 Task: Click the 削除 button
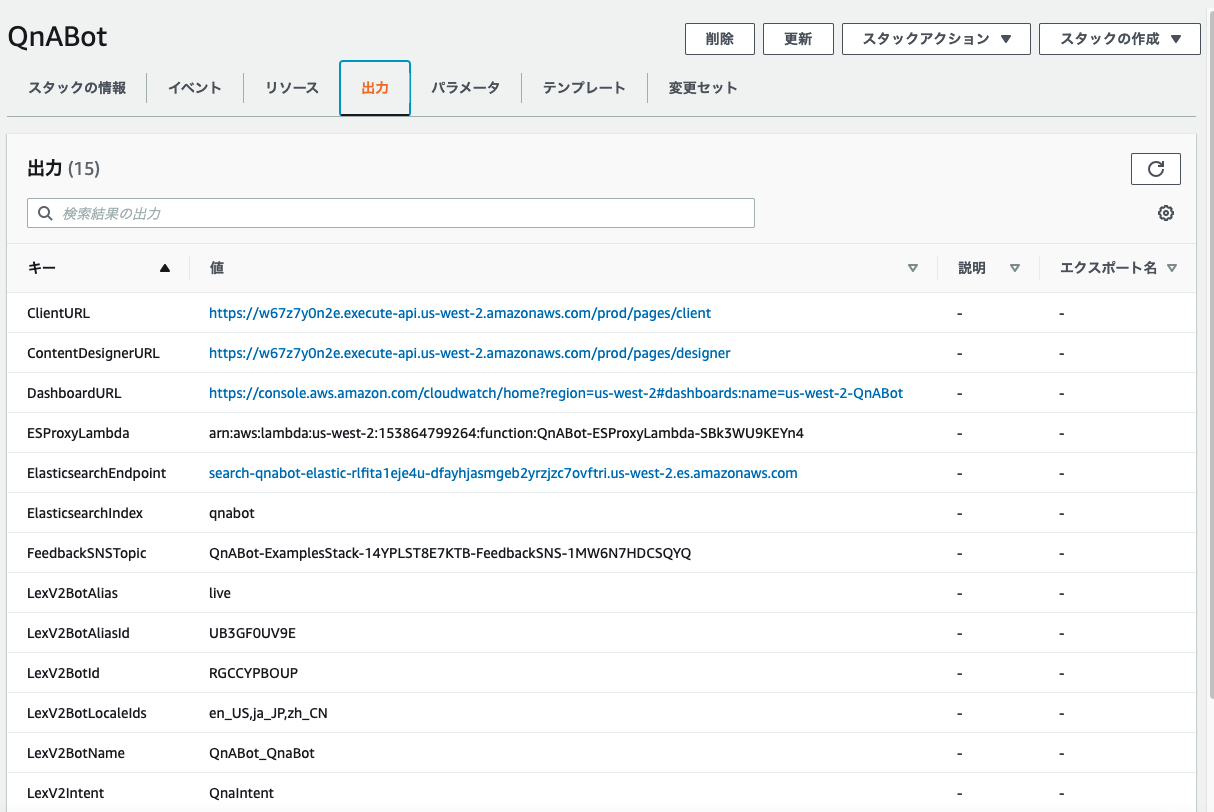pos(719,39)
